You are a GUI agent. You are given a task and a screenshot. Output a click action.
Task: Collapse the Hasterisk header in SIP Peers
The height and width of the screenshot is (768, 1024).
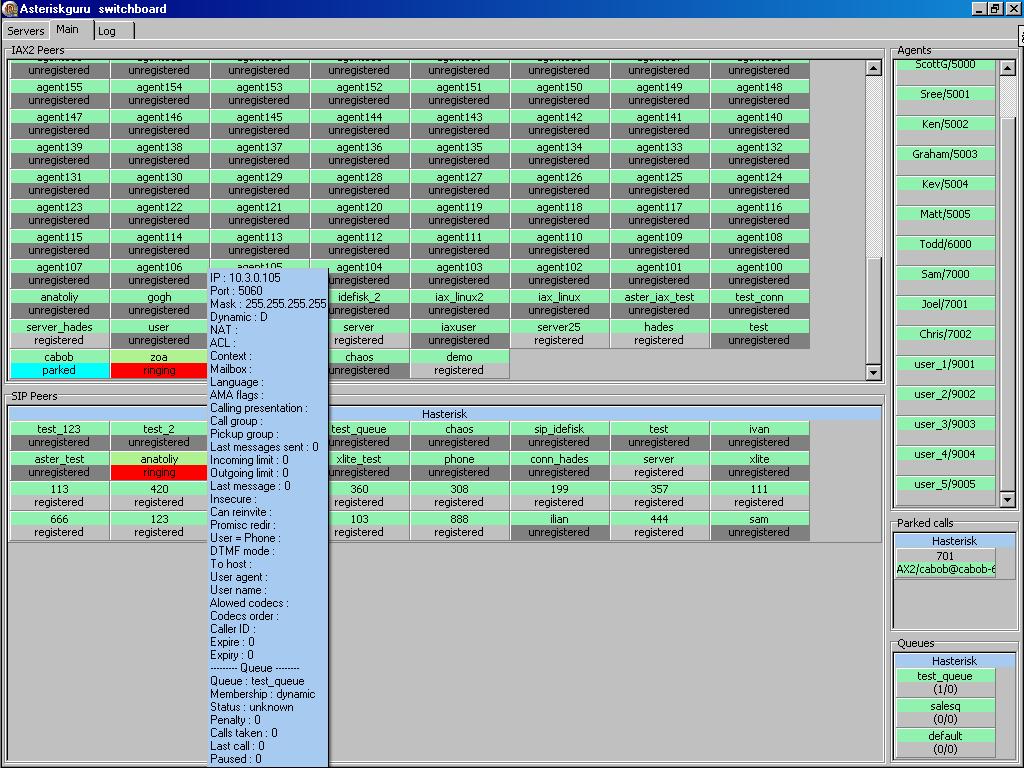[445, 414]
